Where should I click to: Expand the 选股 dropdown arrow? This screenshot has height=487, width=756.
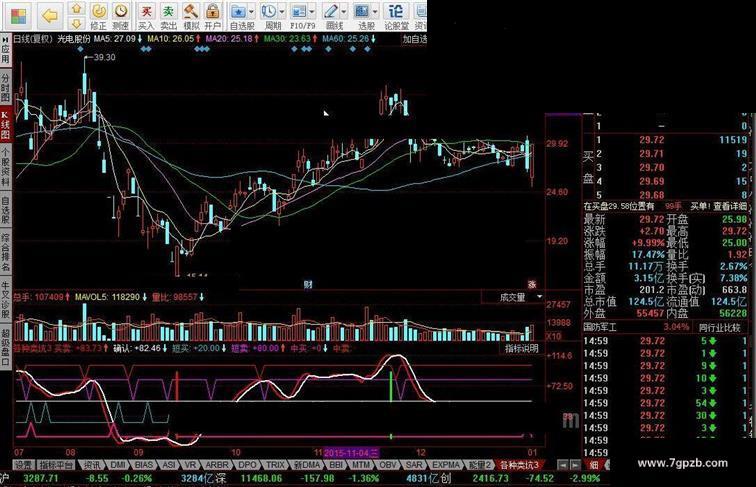click(375, 12)
